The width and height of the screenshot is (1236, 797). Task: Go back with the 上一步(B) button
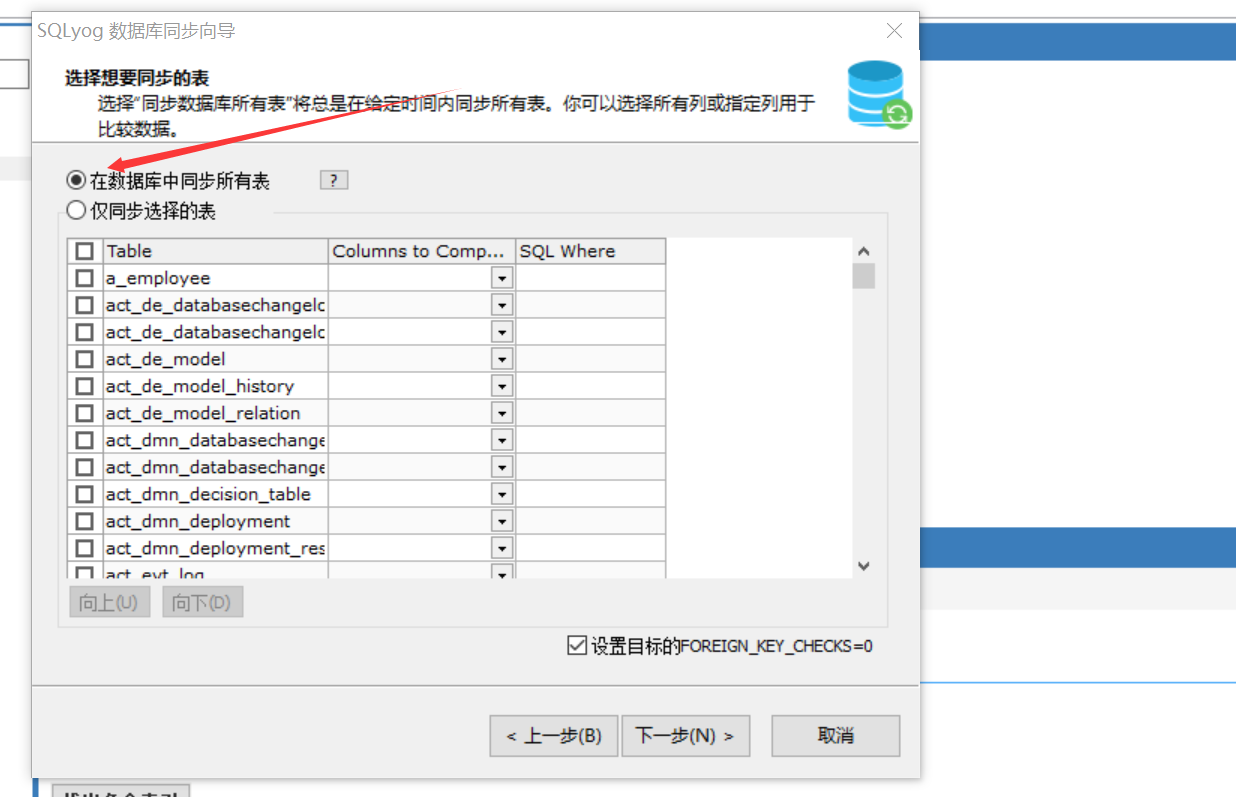(553, 736)
